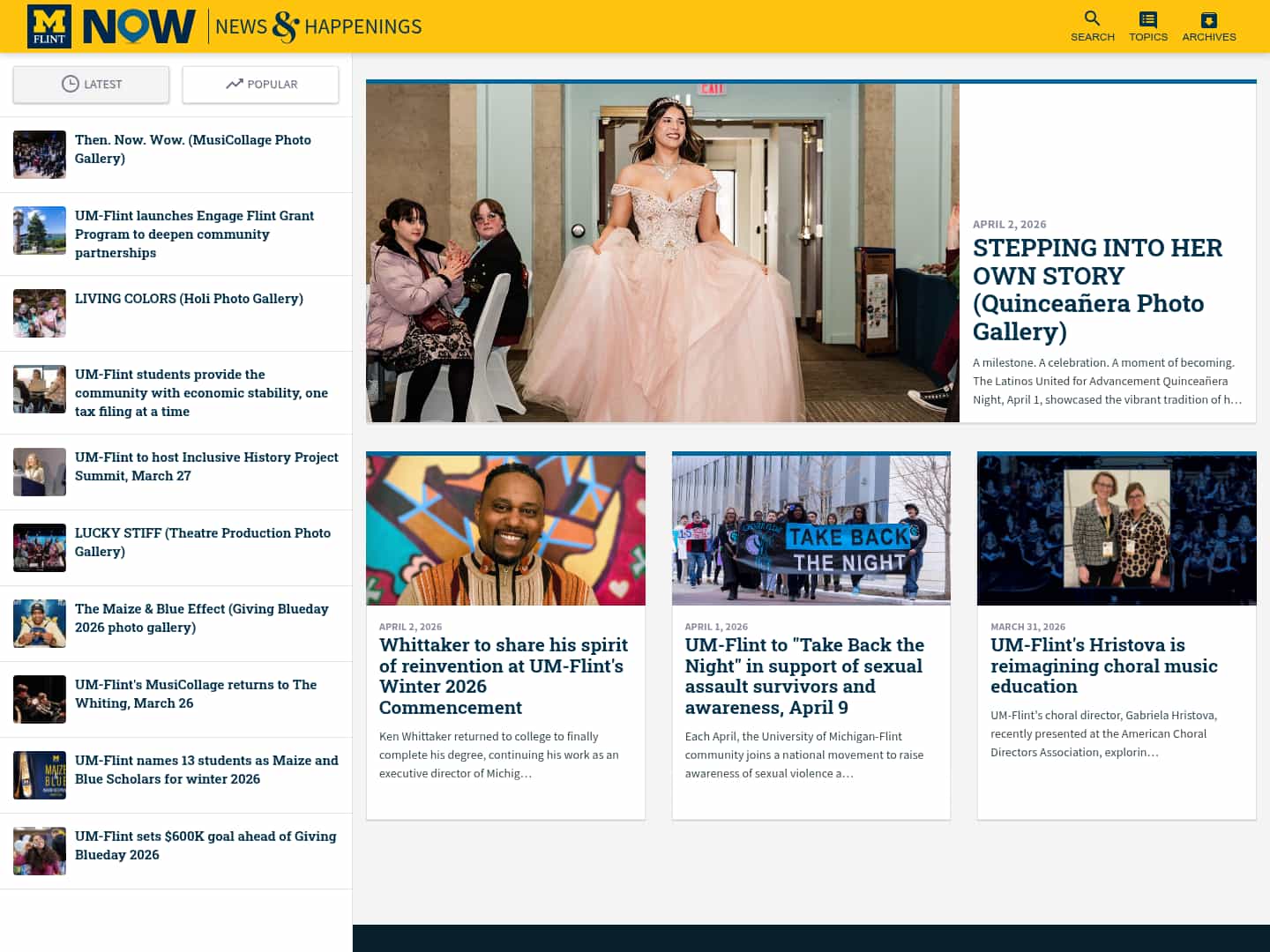Select the Take Back the Night article image
Image resolution: width=1270 pixels, height=952 pixels.
(811, 529)
